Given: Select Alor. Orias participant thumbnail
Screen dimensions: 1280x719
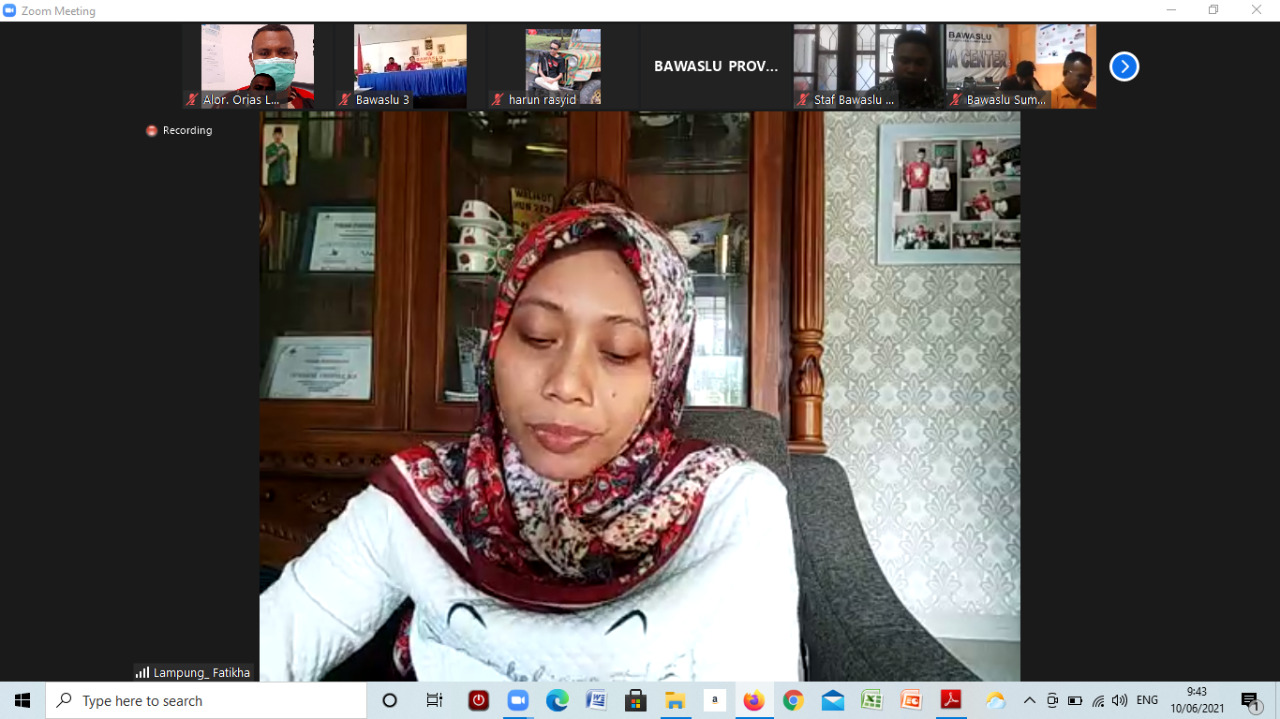Looking at the screenshot, I should coord(258,66).
